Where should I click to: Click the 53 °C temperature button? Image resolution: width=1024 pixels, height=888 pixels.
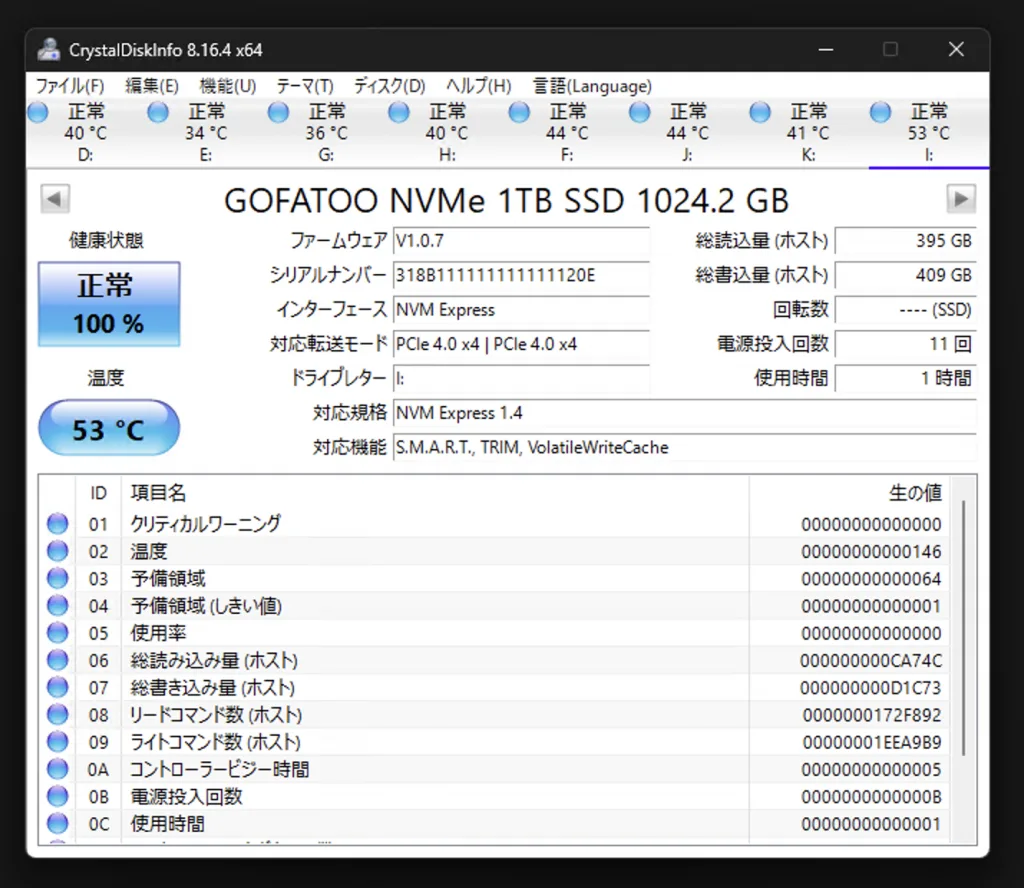(109, 428)
